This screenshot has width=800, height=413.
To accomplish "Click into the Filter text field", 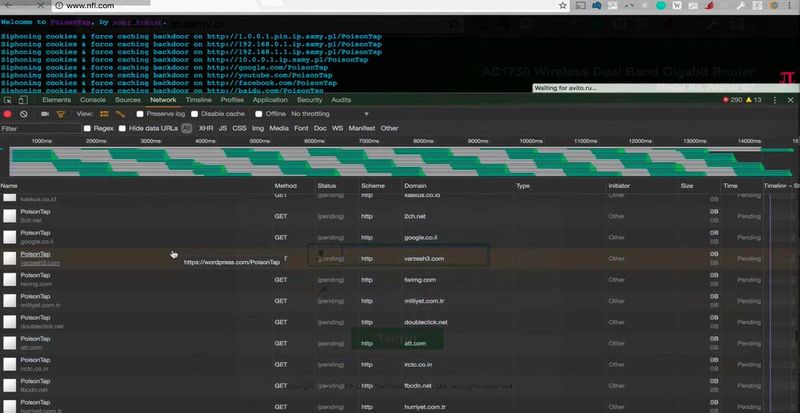I will 41,129.
